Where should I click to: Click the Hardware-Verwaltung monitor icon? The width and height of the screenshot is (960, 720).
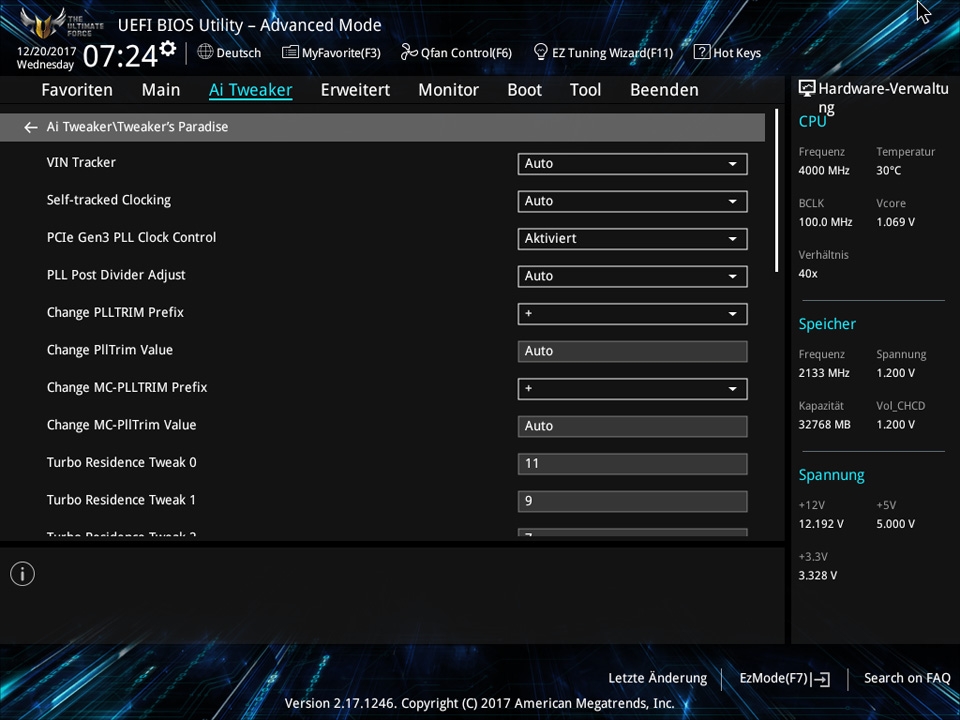[807, 89]
